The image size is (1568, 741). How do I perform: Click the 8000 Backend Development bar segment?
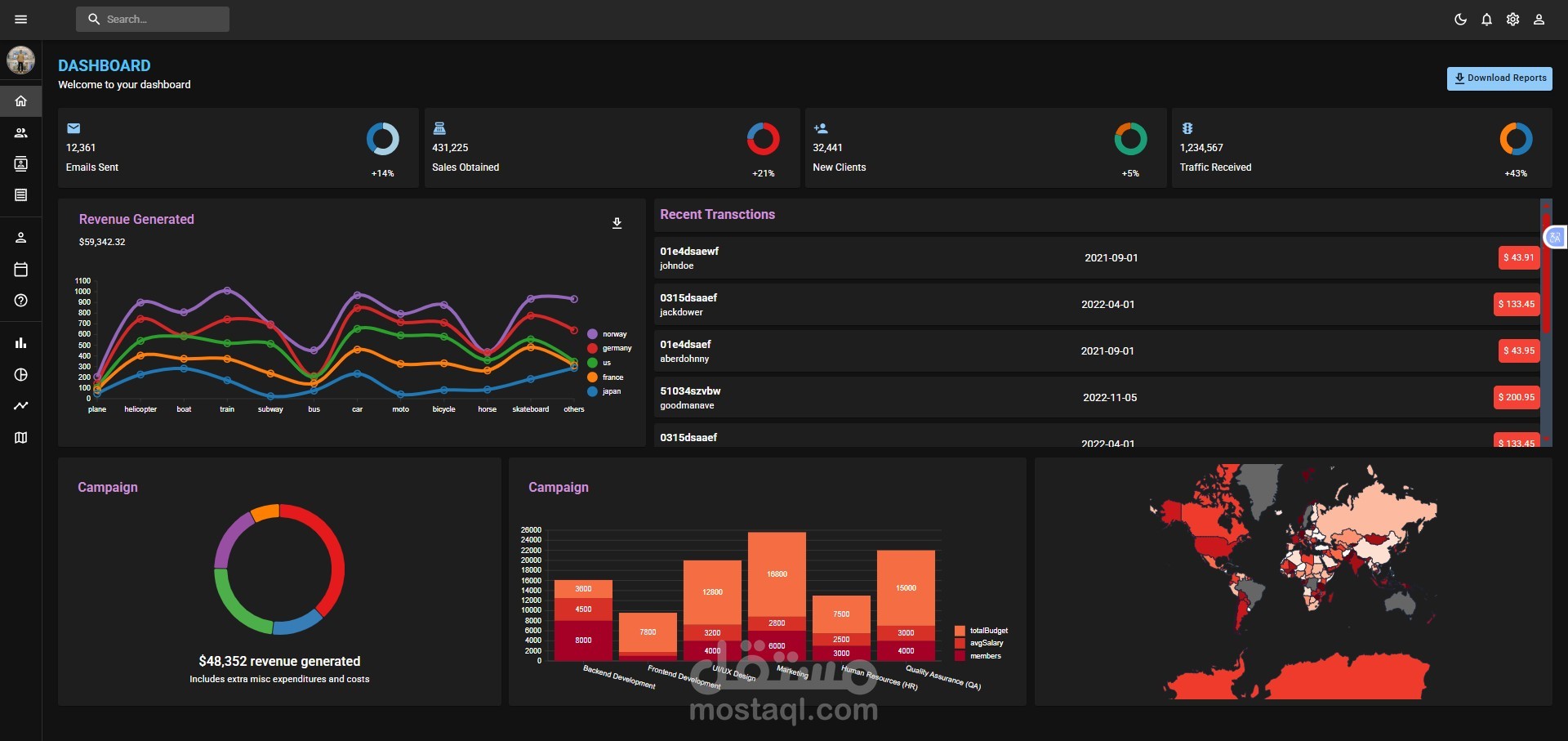[583, 641]
